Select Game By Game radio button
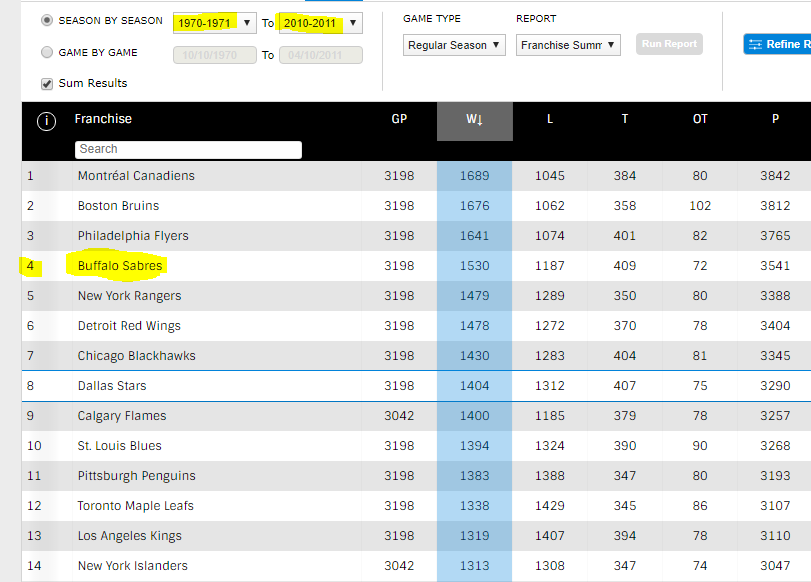The width and height of the screenshot is (811, 582). point(47,52)
